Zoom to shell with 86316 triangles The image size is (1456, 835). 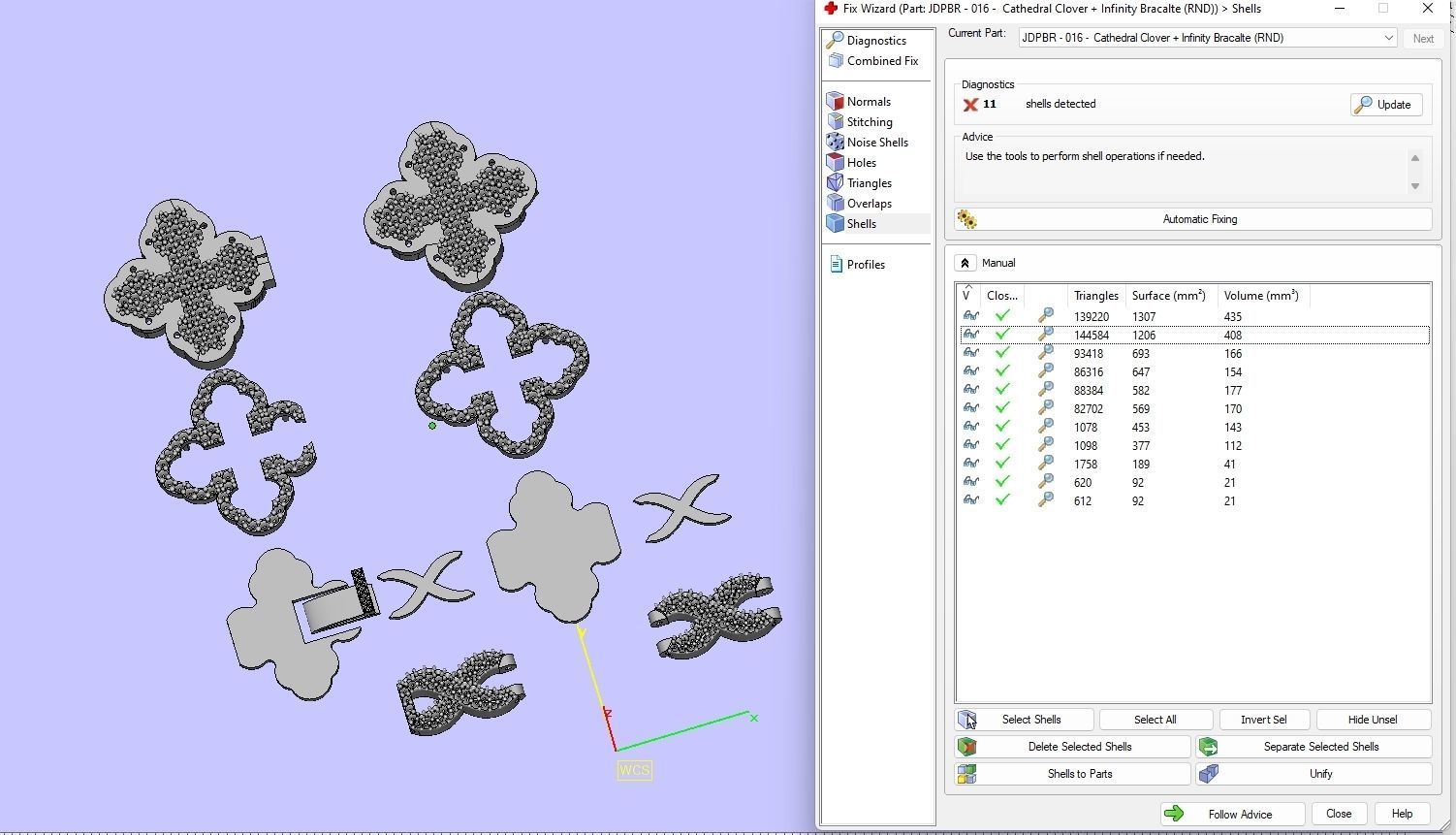tap(1046, 371)
